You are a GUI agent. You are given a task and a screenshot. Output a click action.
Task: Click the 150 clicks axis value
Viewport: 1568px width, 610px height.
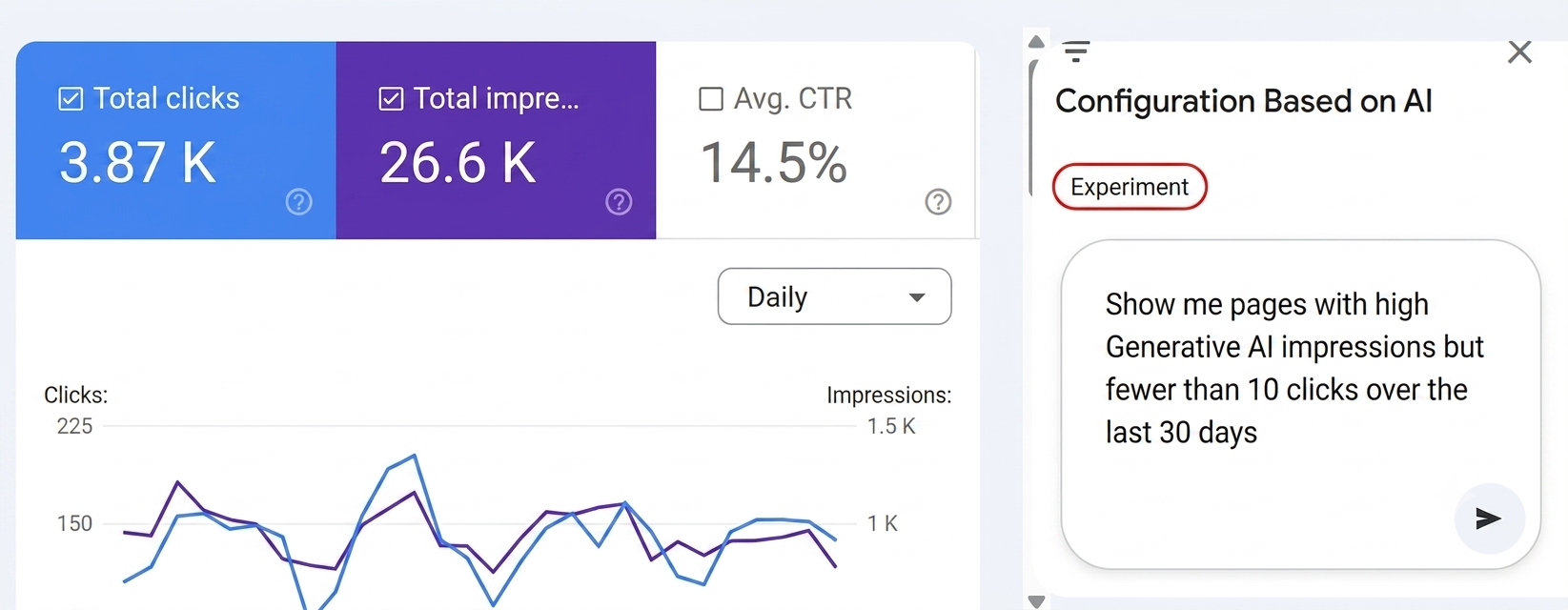point(74,523)
